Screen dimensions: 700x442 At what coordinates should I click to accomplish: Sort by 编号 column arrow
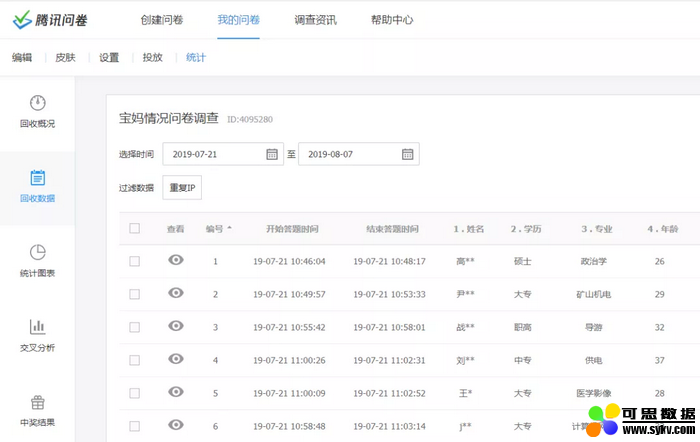229,228
